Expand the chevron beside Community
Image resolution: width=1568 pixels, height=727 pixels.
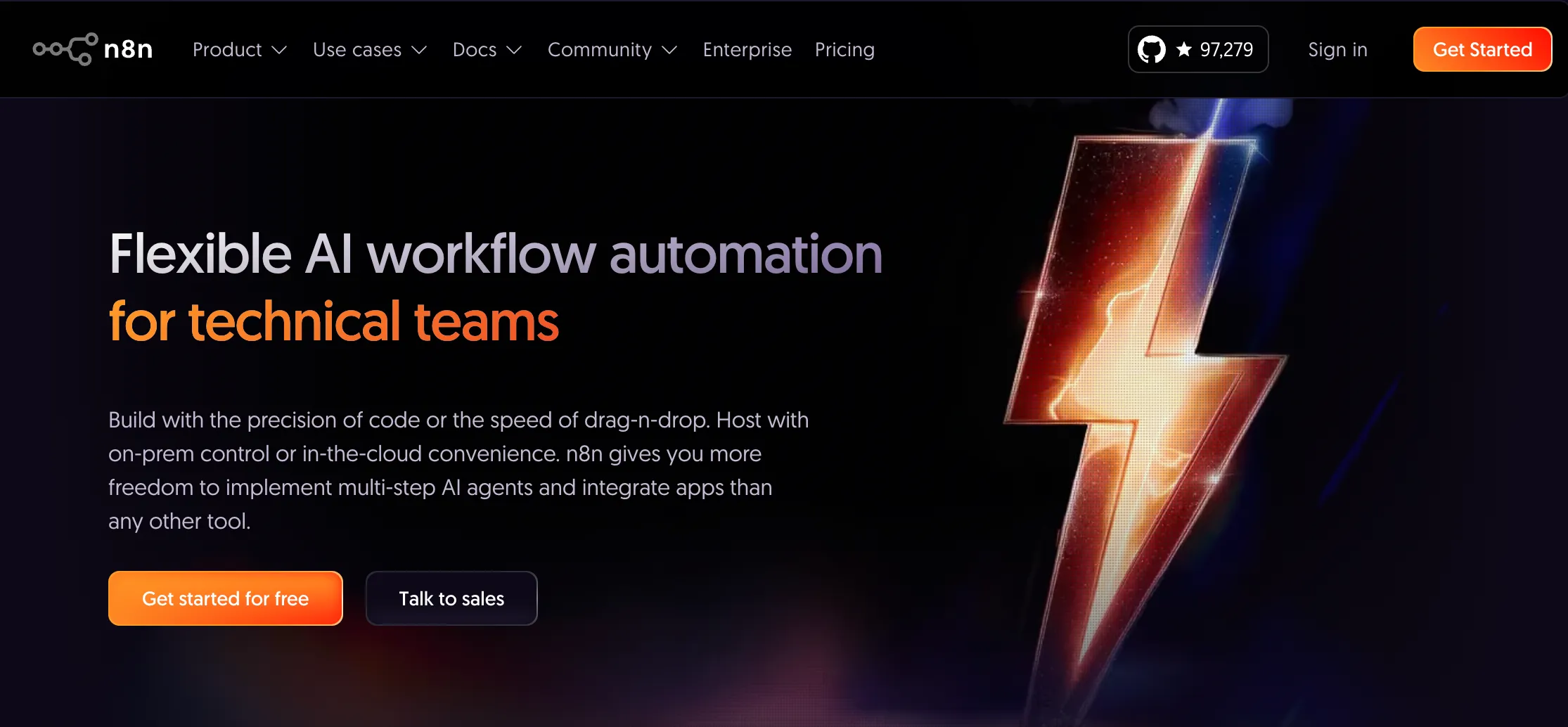point(669,50)
